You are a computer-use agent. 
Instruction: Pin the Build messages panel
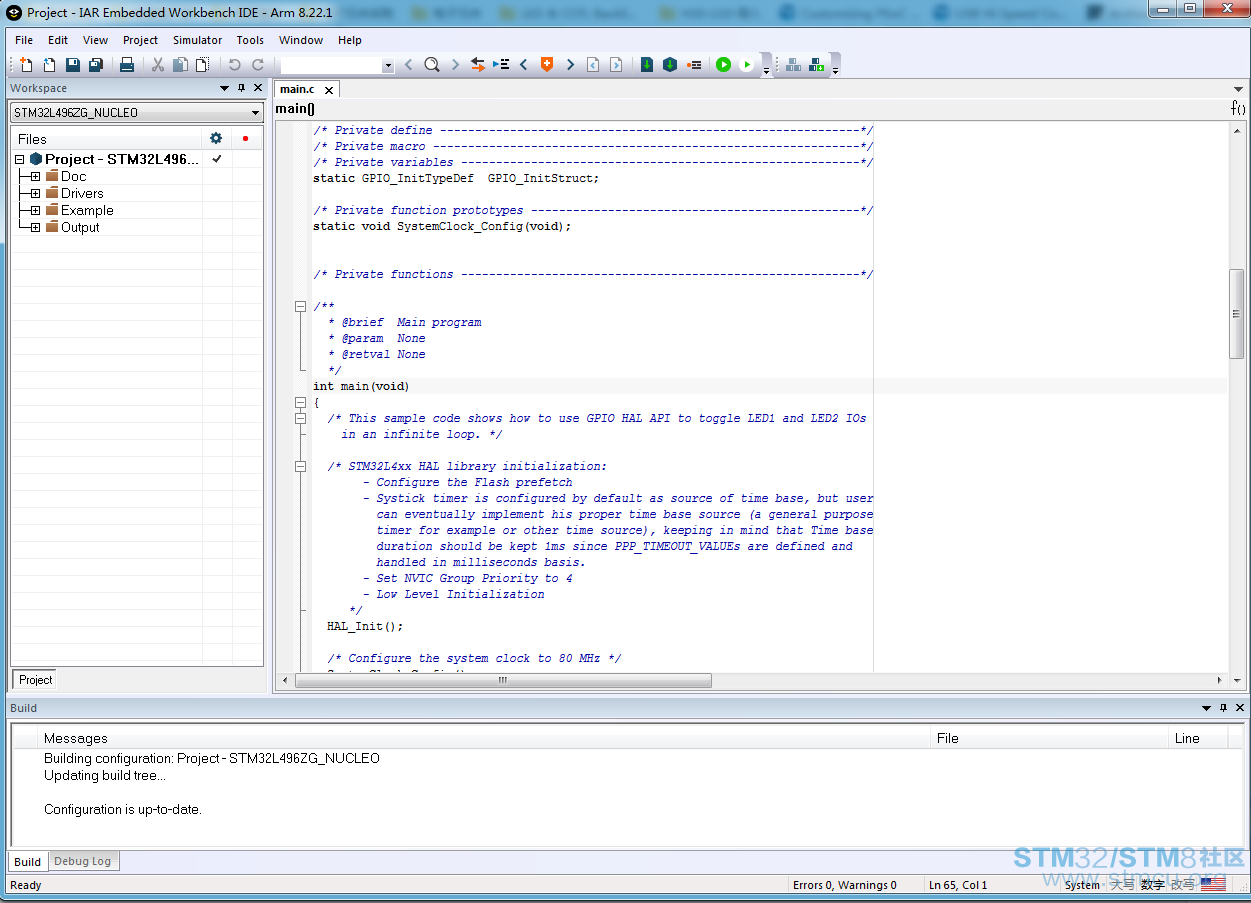1223,708
